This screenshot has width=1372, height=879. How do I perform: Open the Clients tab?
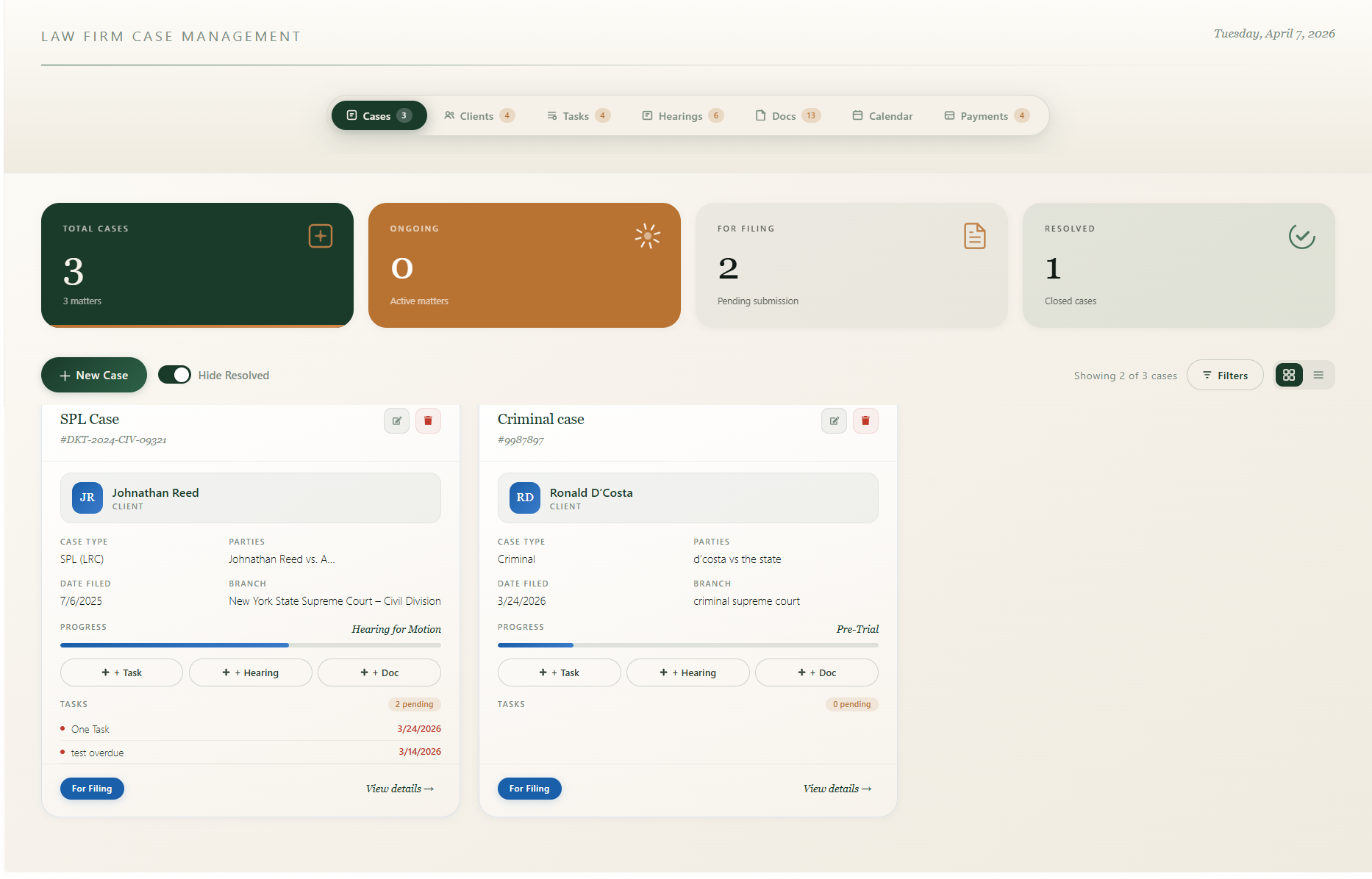click(x=478, y=115)
